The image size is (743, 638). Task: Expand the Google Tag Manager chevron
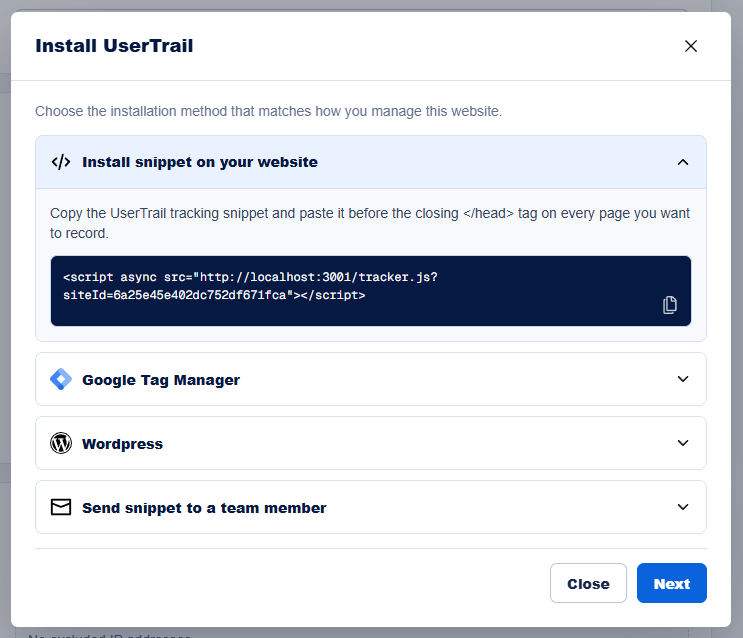683,379
